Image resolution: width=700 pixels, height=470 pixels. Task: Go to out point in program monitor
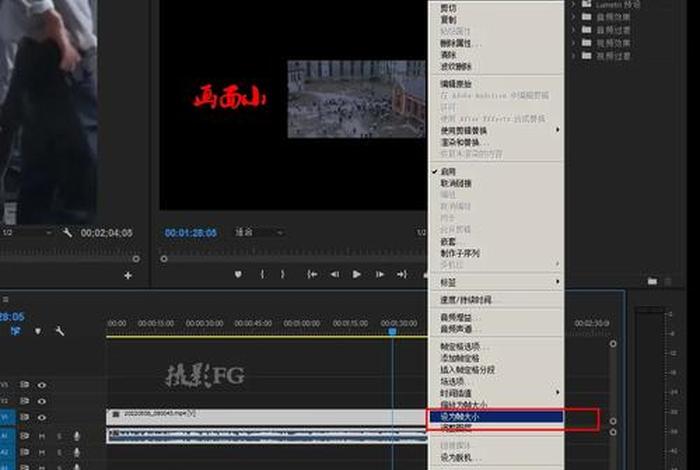point(401,274)
